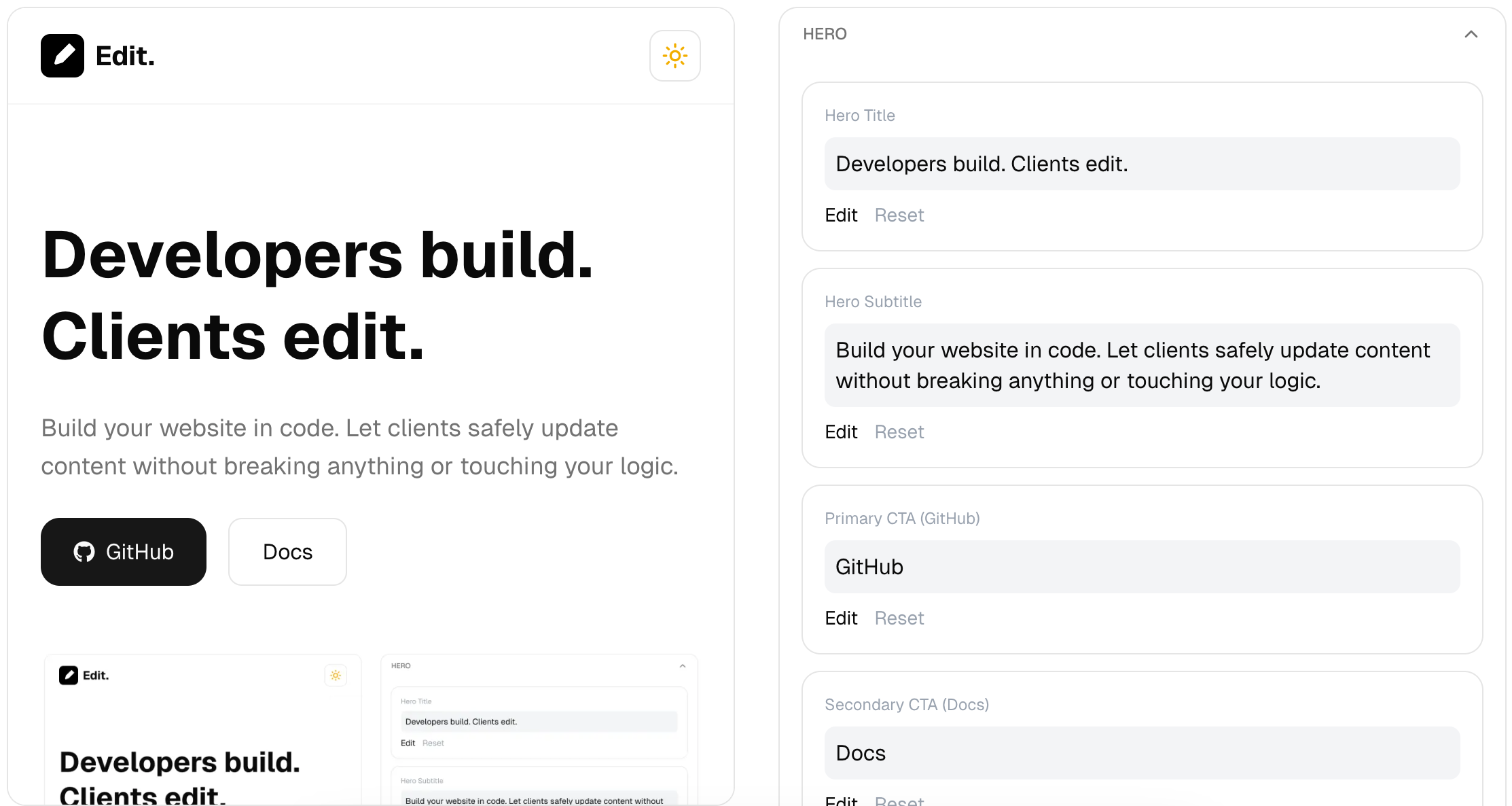Viewport: 1512px width, 806px height.
Task: Edit the Primary CTA GitHub label
Action: click(841, 618)
